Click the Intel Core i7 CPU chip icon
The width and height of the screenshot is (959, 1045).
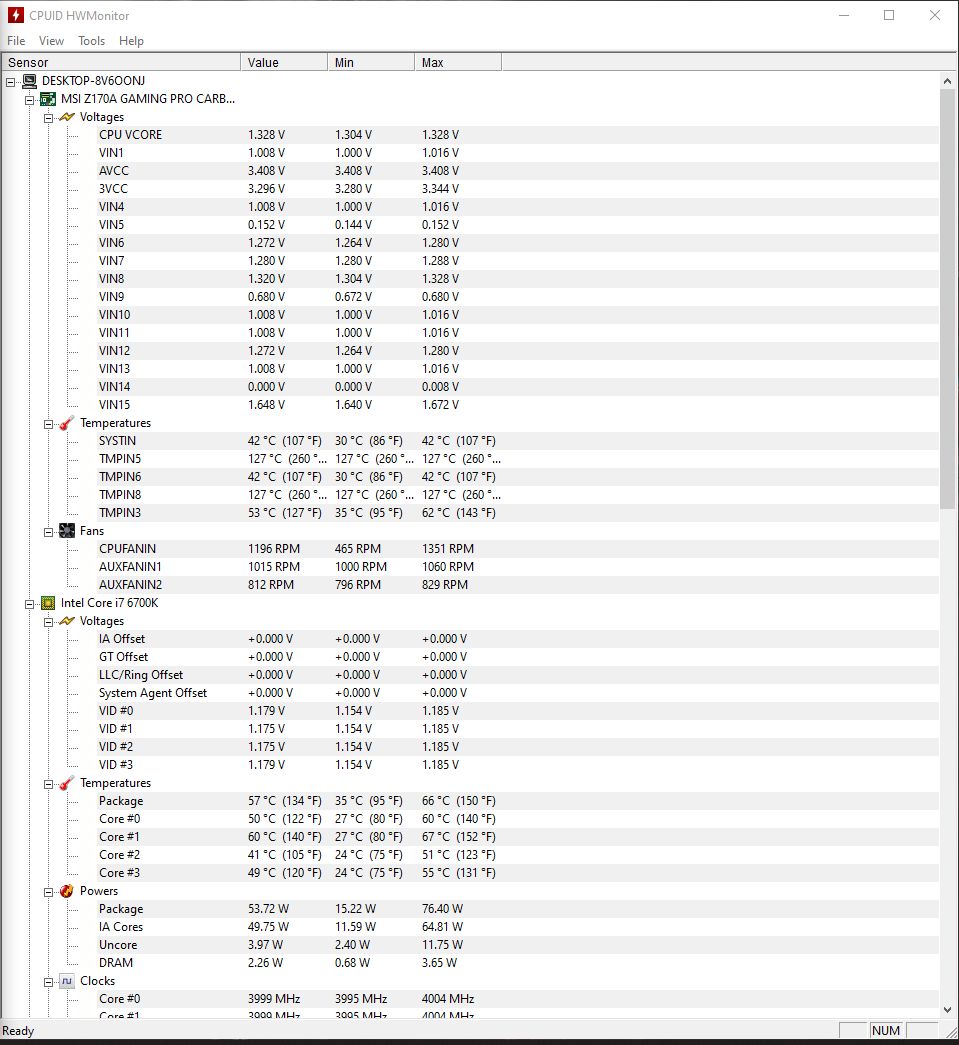point(48,603)
